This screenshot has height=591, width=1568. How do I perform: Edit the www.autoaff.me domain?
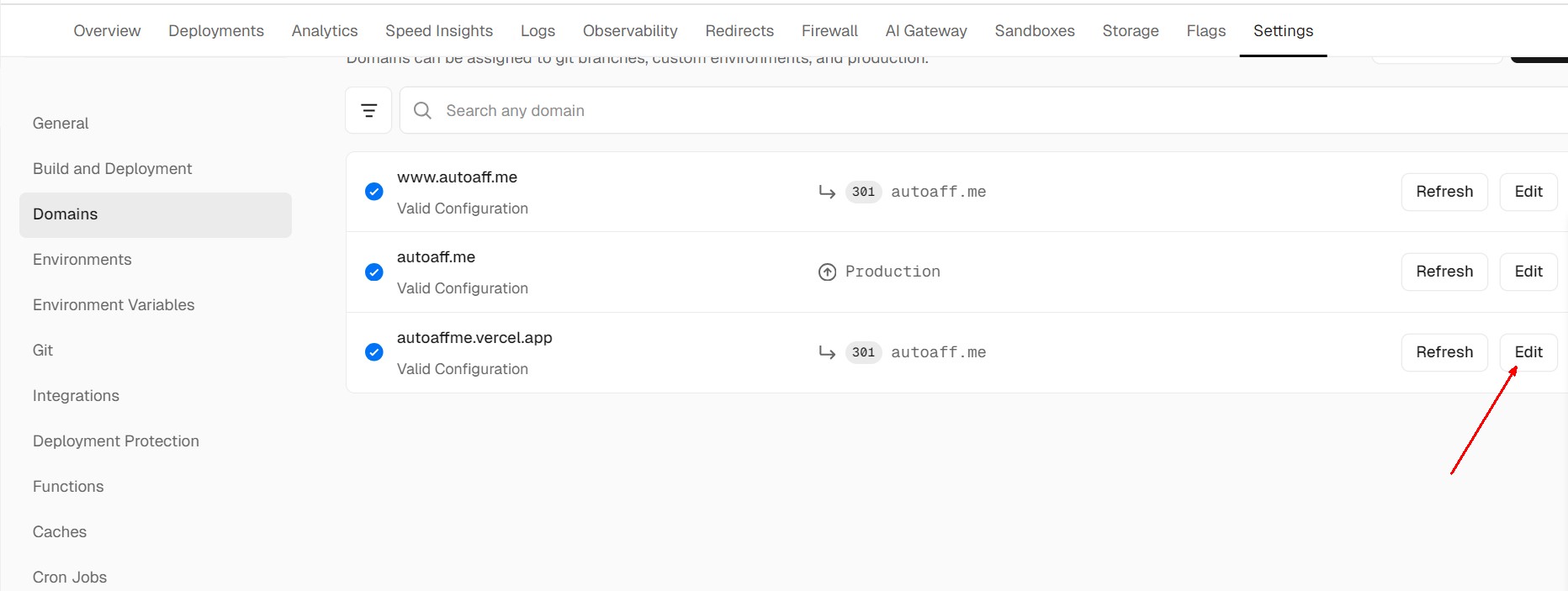click(1528, 192)
